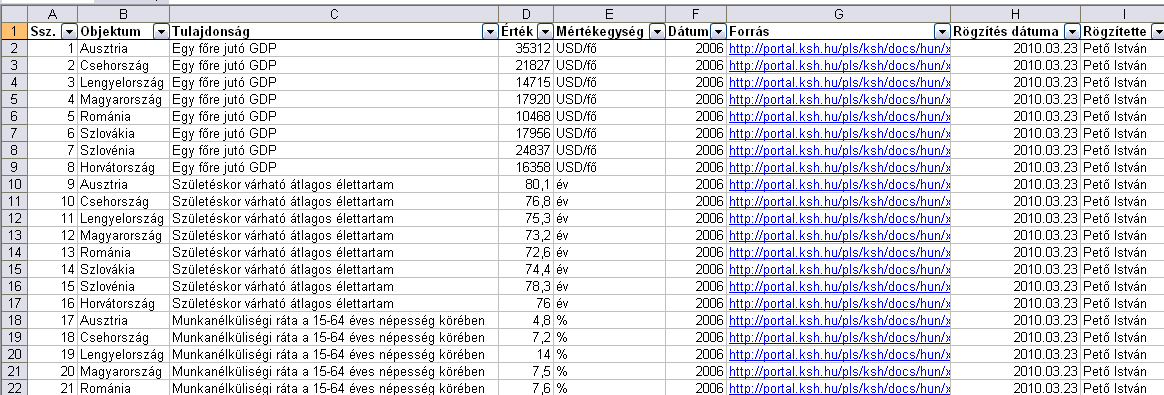1164x395 pixels.
Task: Select the cell with value 21827
Action: click(526, 65)
